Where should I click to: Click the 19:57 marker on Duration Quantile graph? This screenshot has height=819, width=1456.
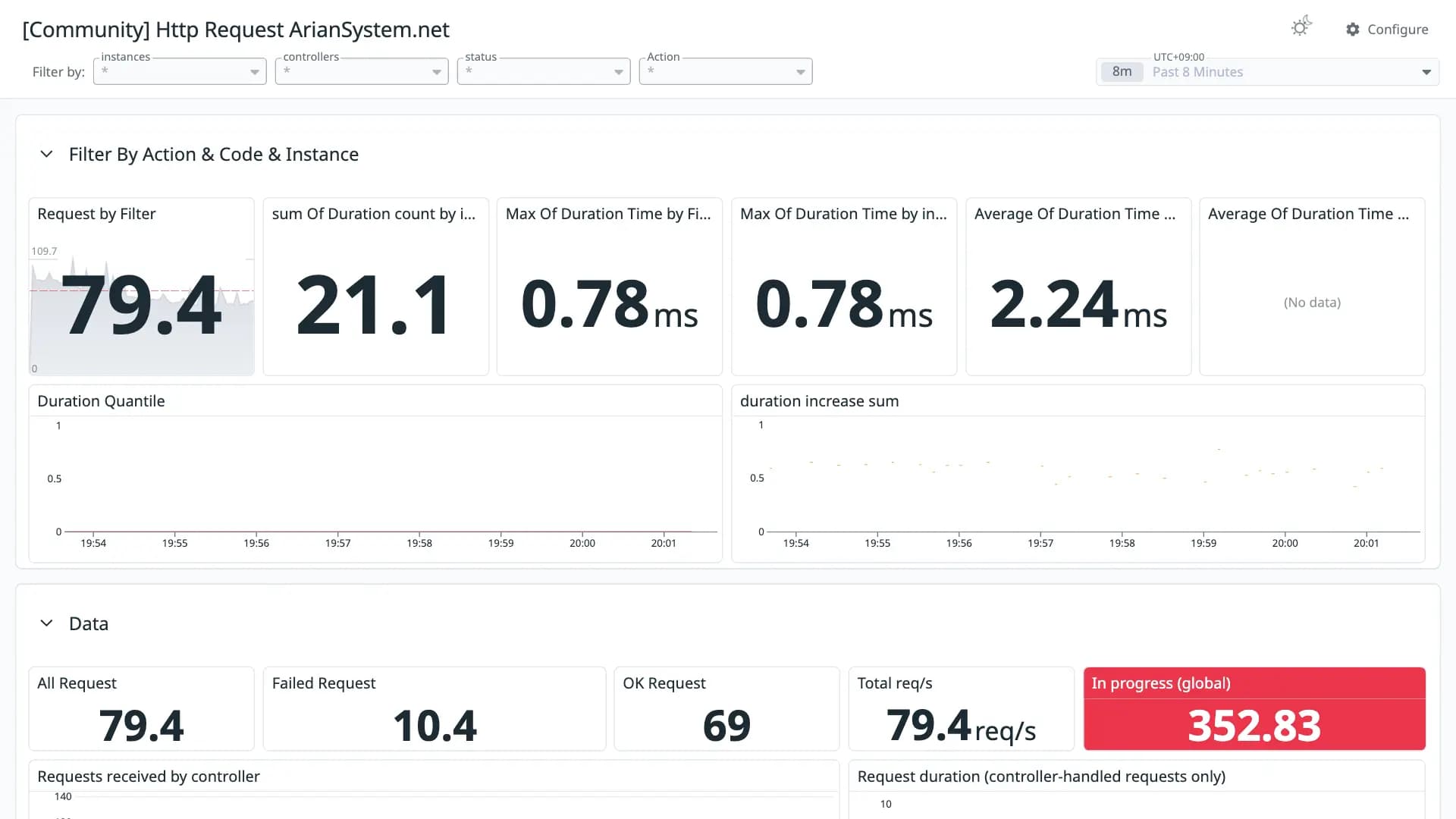pos(337,543)
